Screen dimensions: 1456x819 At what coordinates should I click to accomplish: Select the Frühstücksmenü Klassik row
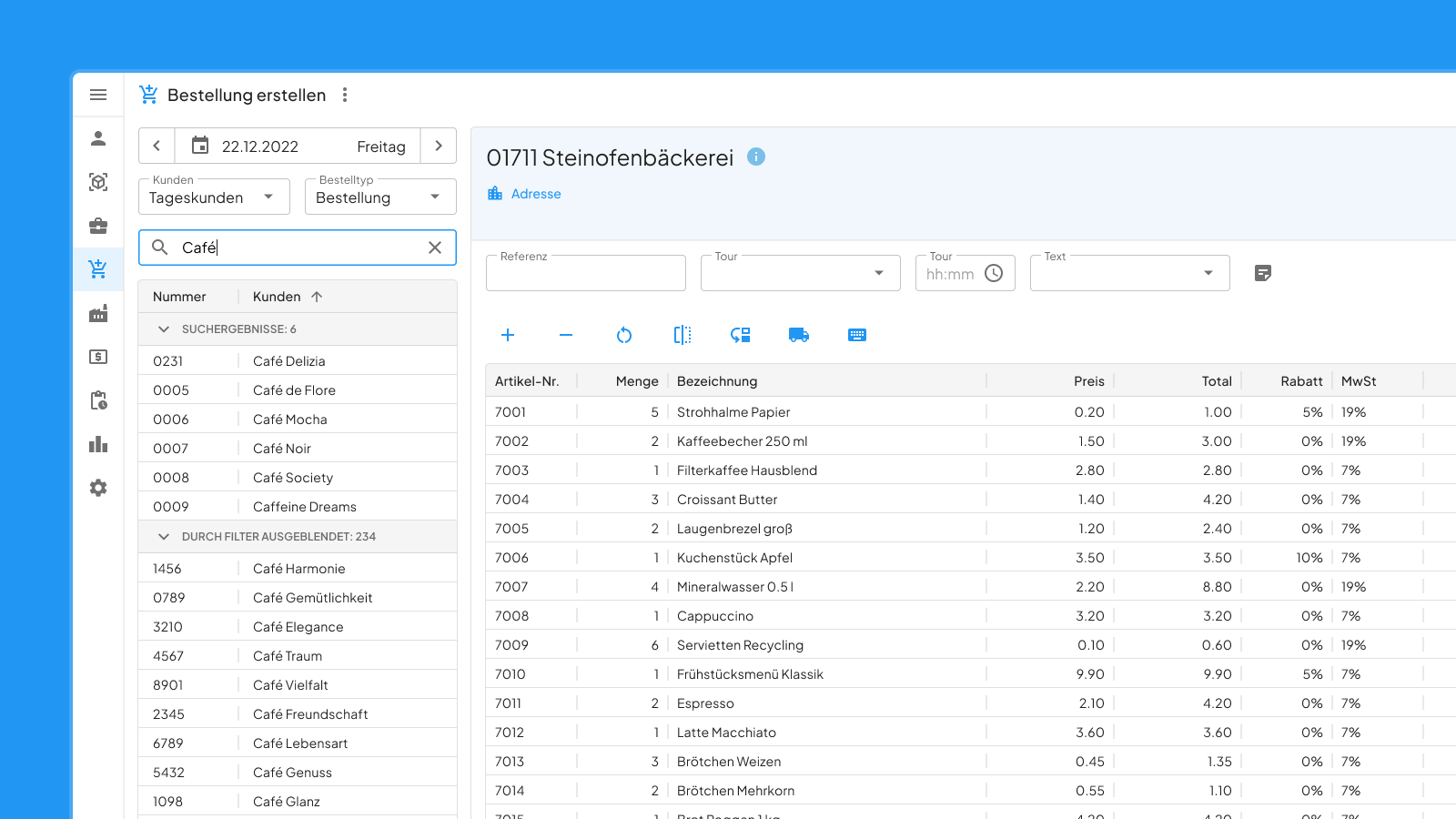(x=971, y=674)
